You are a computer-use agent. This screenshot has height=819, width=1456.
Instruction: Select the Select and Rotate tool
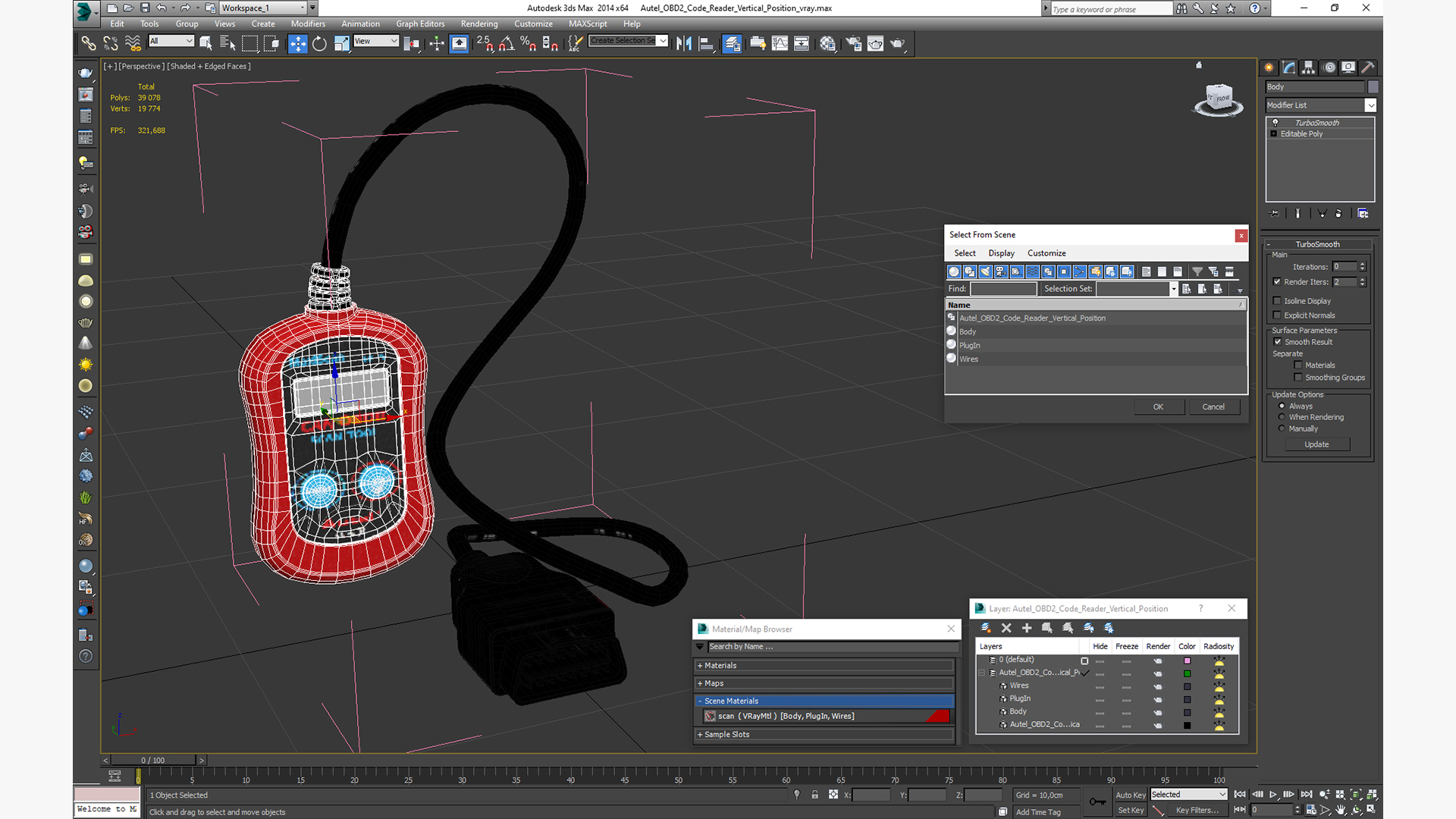point(319,44)
